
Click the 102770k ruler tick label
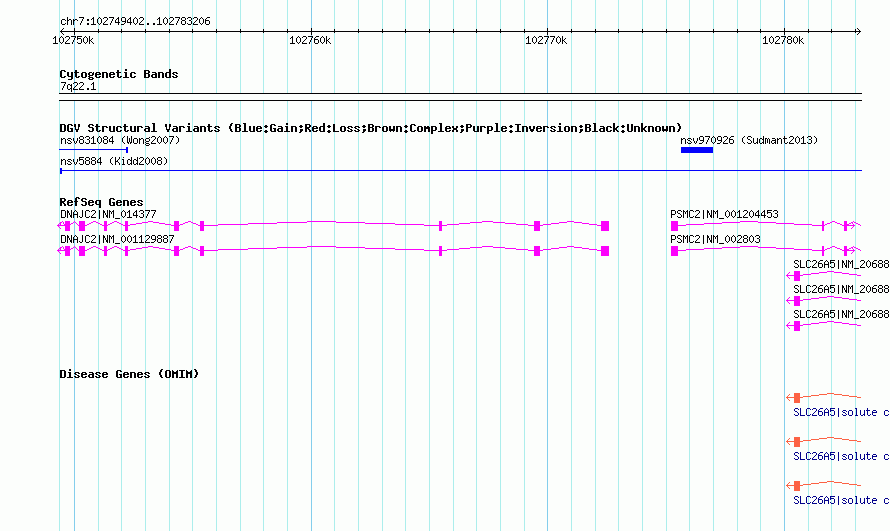click(x=546, y=40)
